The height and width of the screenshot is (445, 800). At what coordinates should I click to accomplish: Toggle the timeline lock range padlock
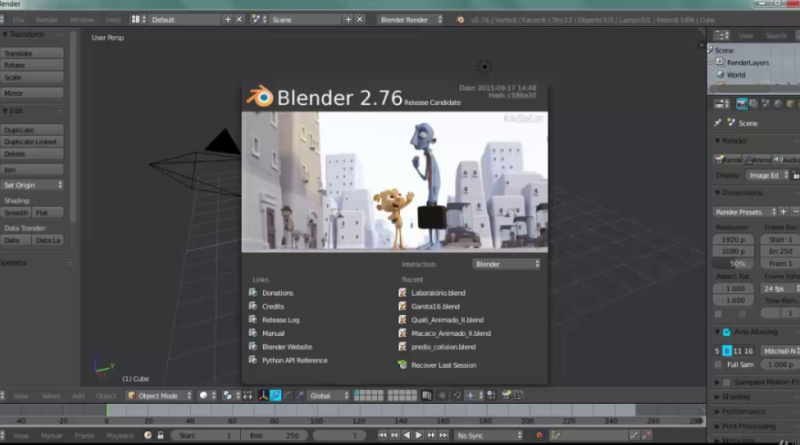point(161,435)
